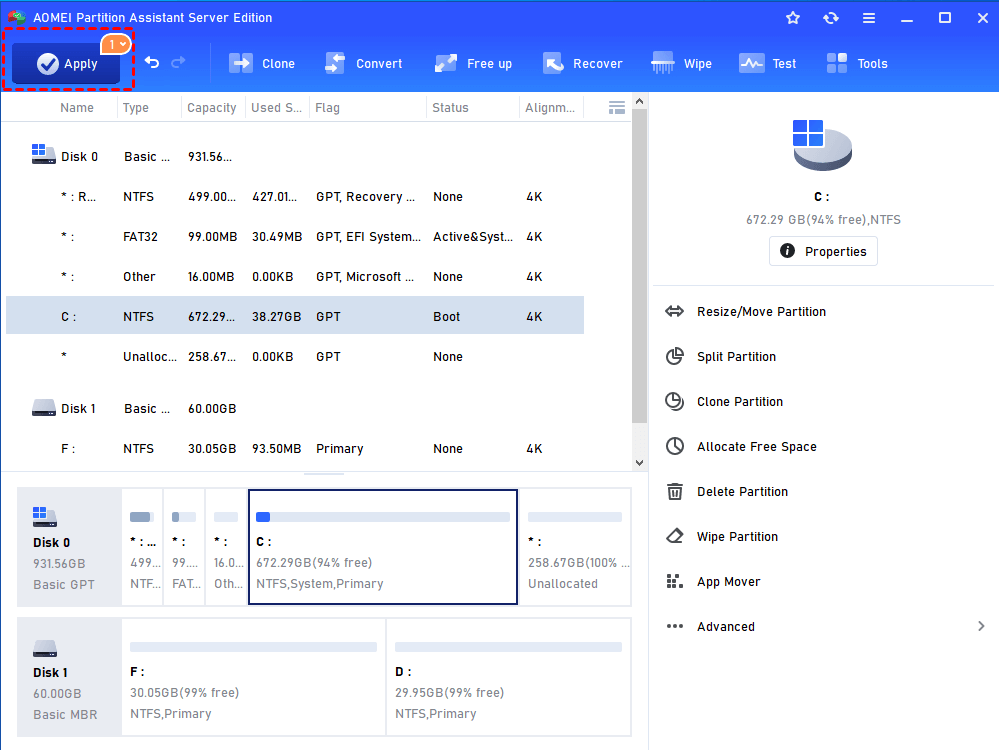Open the Clone tool
This screenshot has height=750, width=999.
coord(262,64)
